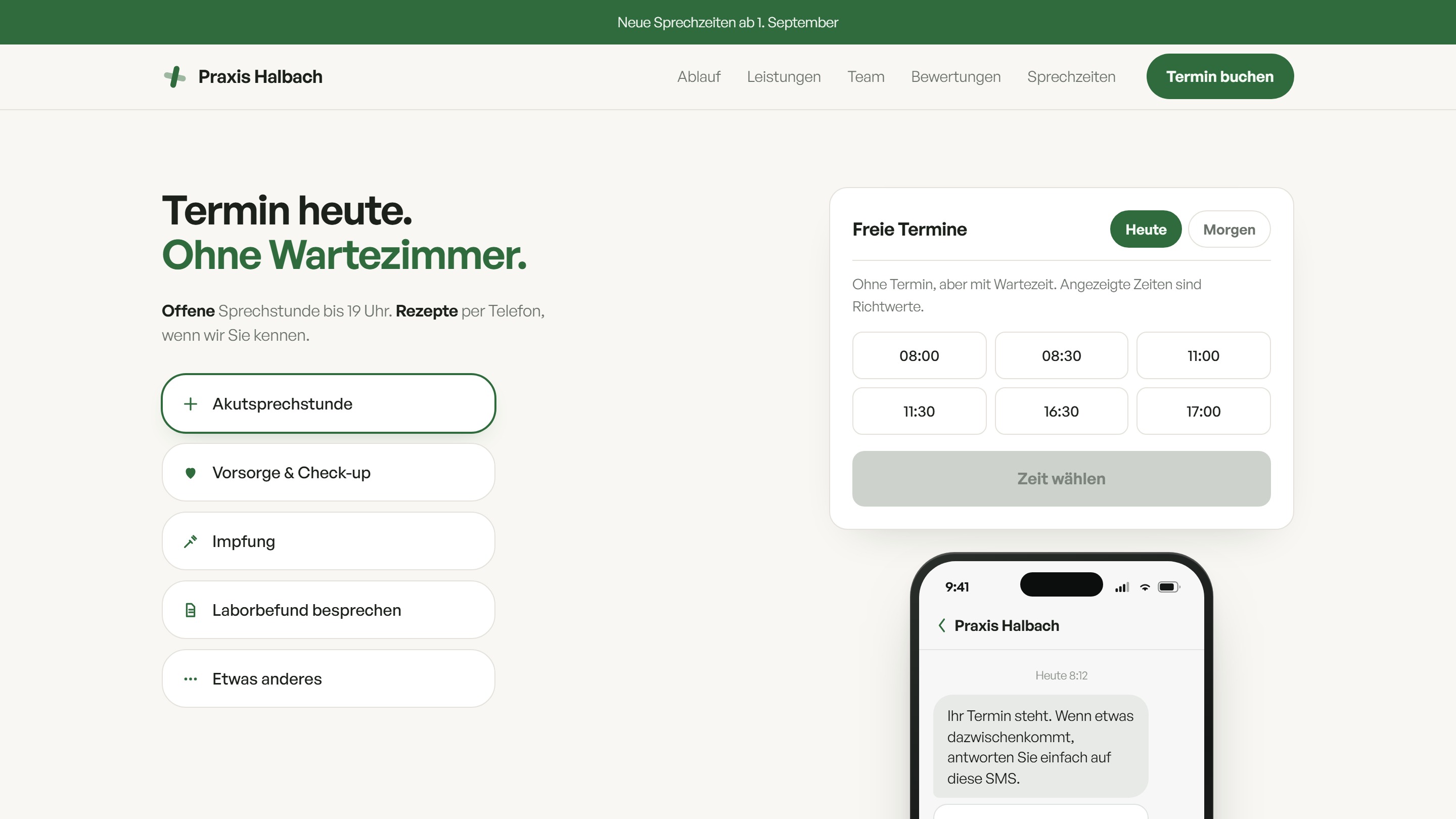Viewport: 1456px width, 819px height.
Task: Click the Zeit wählen button
Action: [x=1061, y=478]
